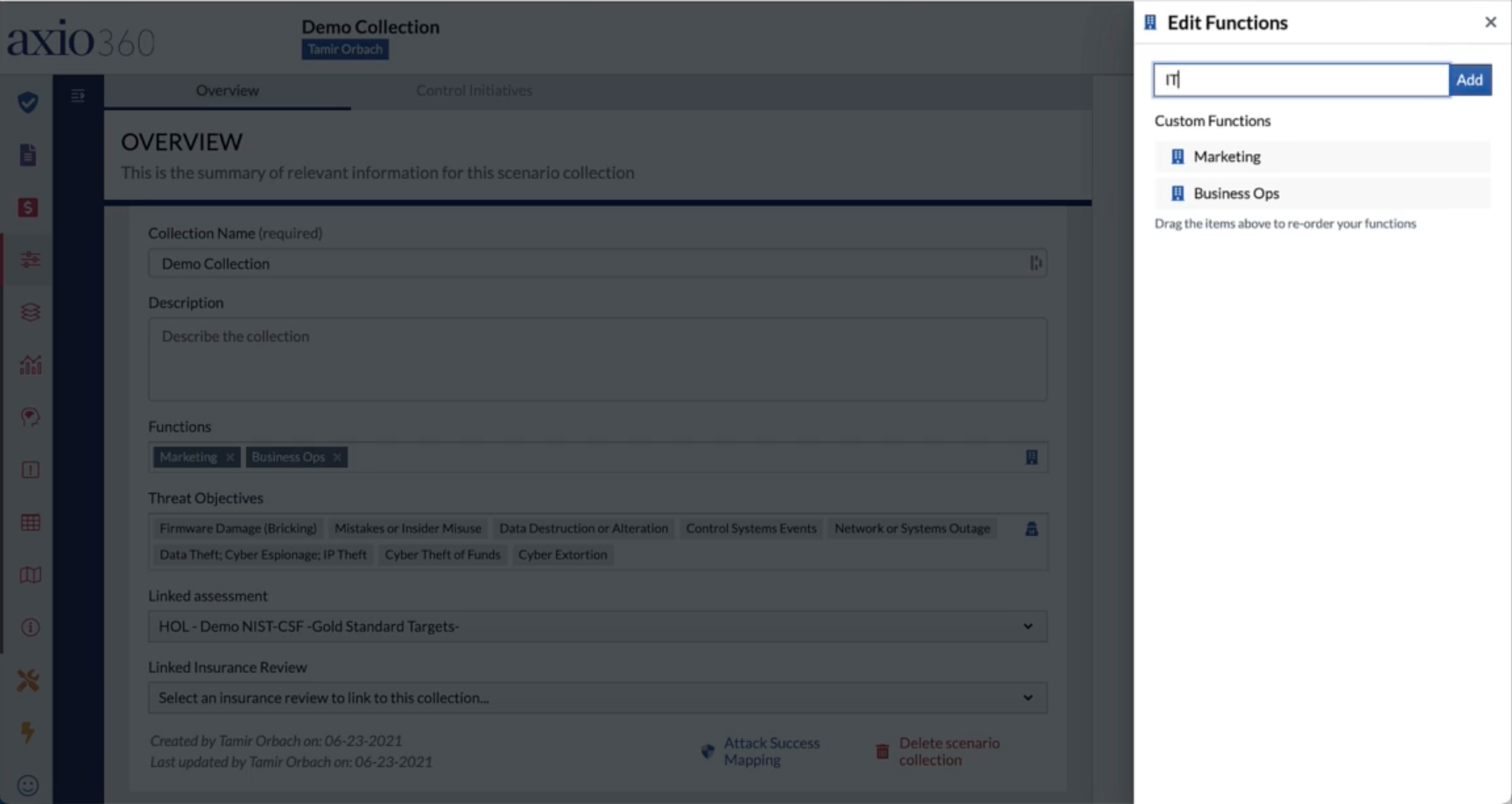Expand the Linked assessment dropdown

(597, 626)
